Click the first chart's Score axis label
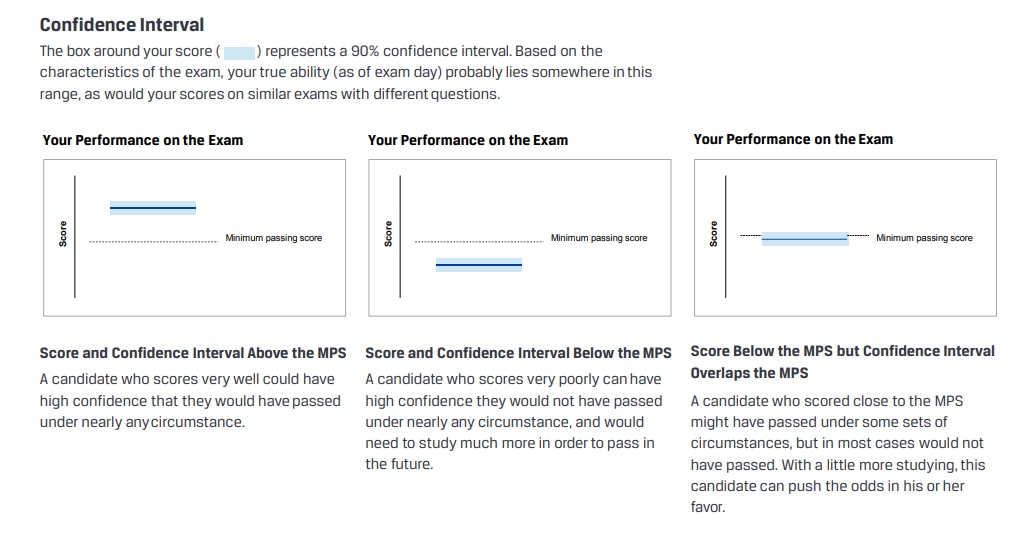The height and width of the screenshot is (537, 1031). (x=63, y=234)
